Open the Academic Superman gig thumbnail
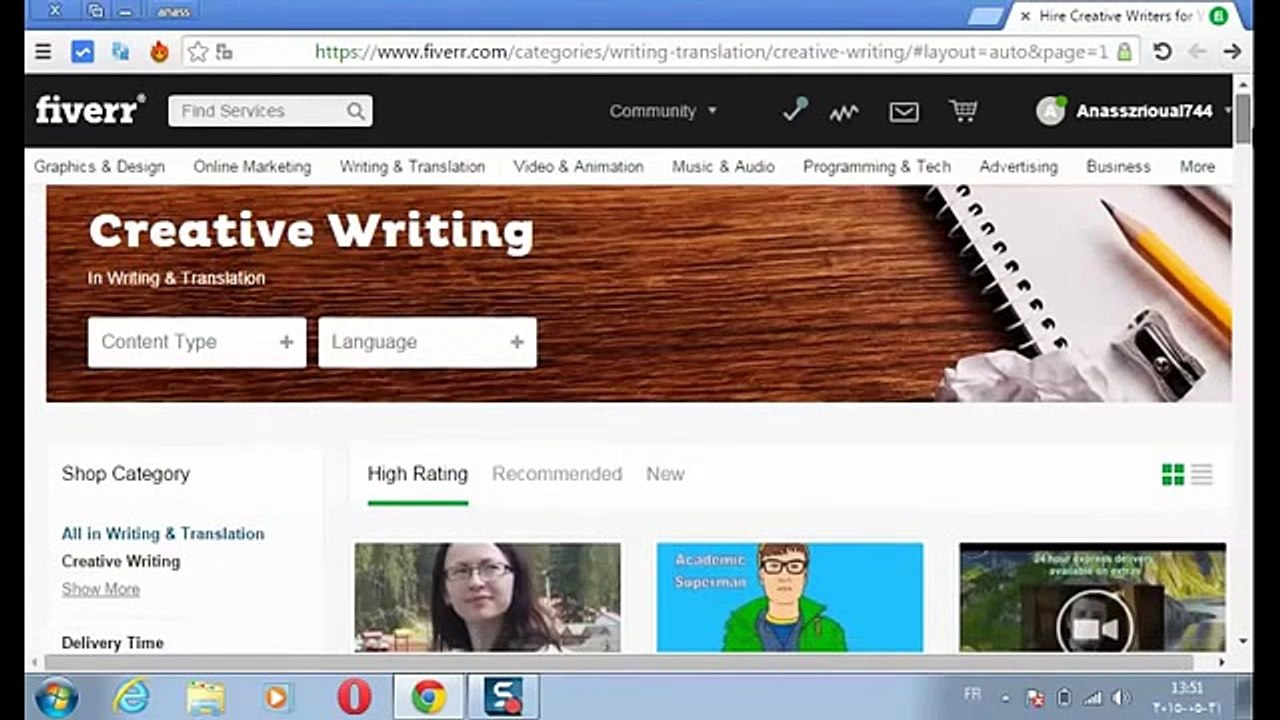Image resolution: width=1280 pixels, height=720 pixels. click(x=790, y=597)
